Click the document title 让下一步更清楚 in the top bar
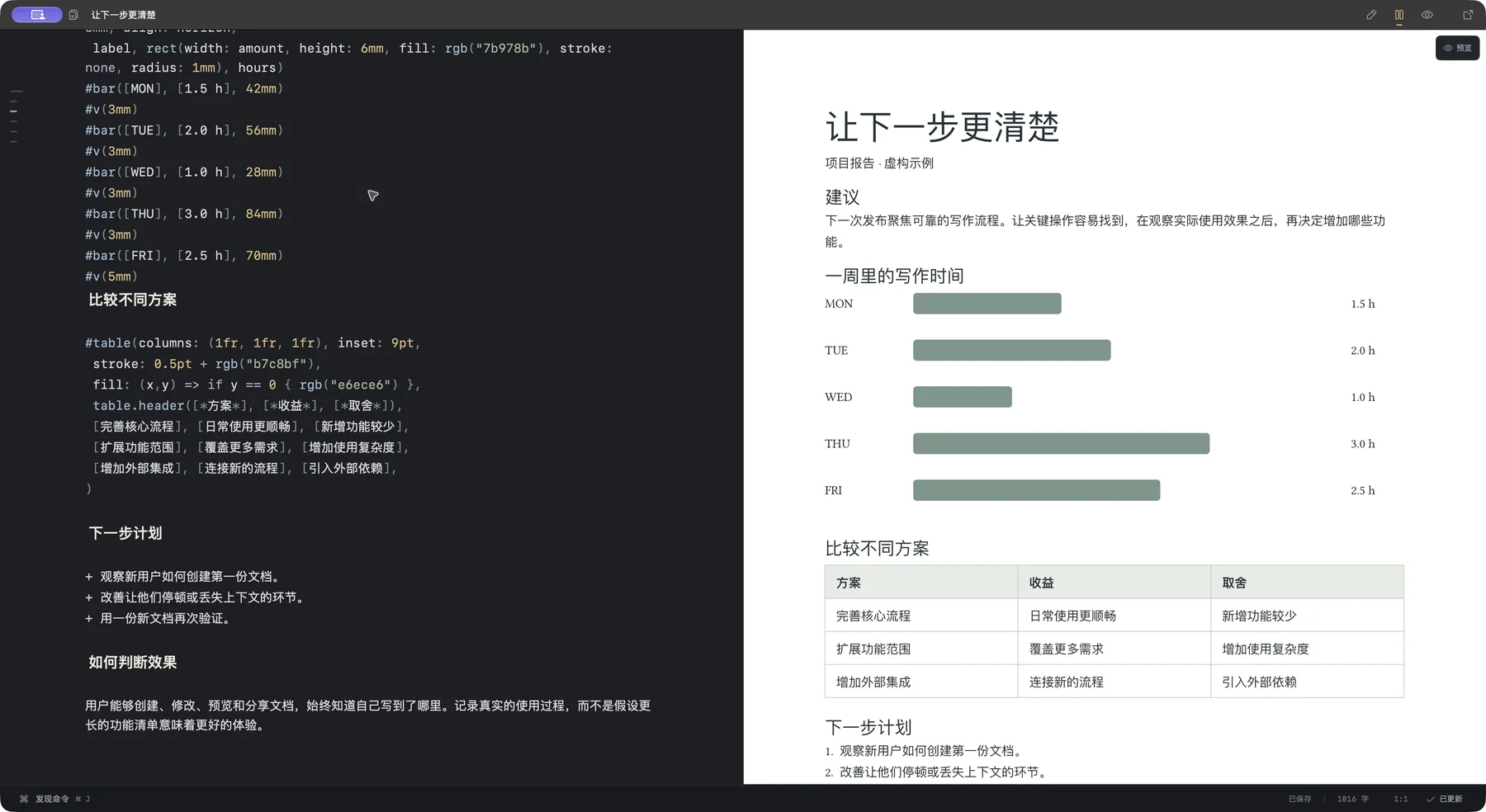Image resolution: width=1486 pixels, height=812 pixels. tap(123, 15)
